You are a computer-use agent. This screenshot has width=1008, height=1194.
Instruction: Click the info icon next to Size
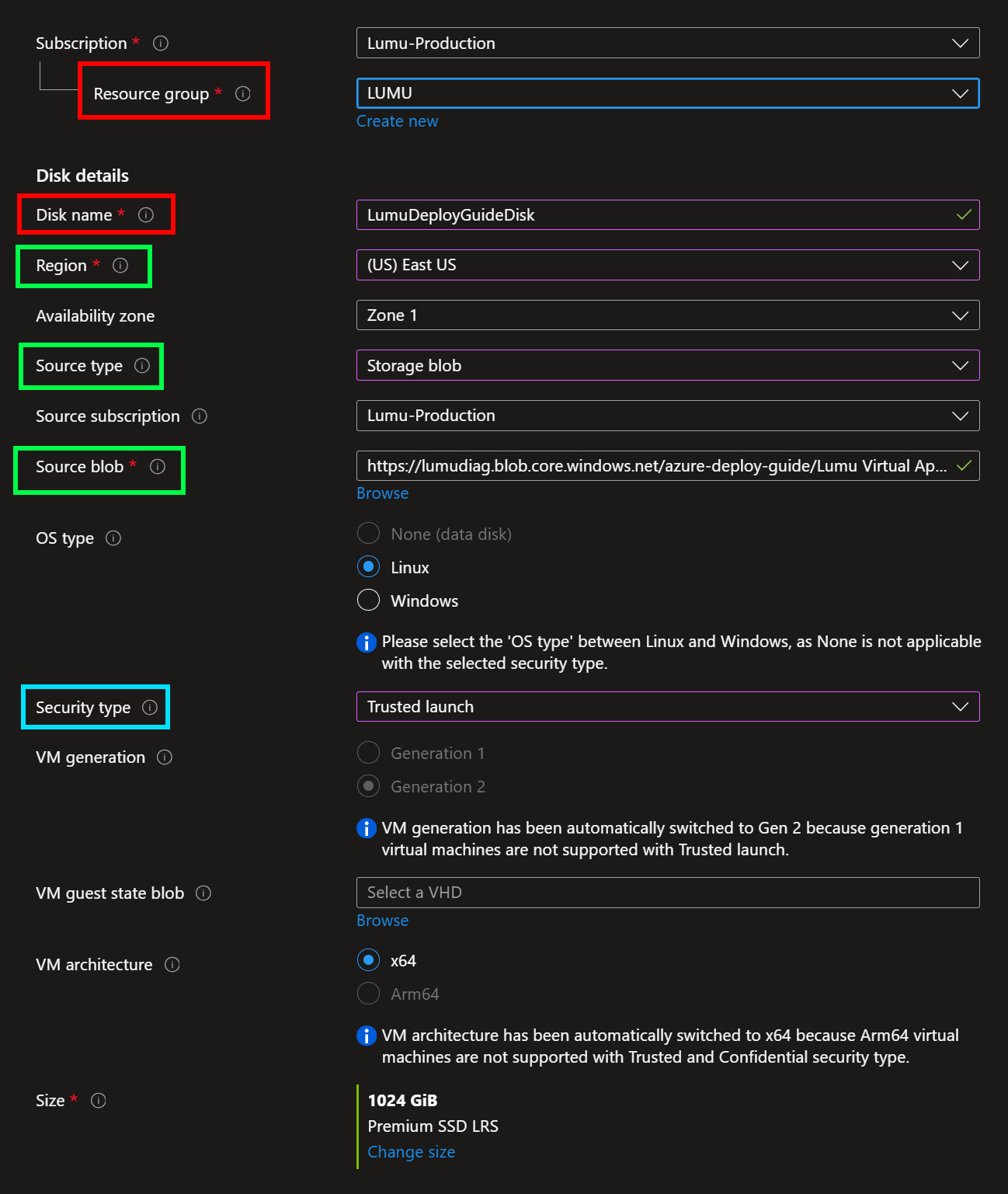(x=99, y=1101)
